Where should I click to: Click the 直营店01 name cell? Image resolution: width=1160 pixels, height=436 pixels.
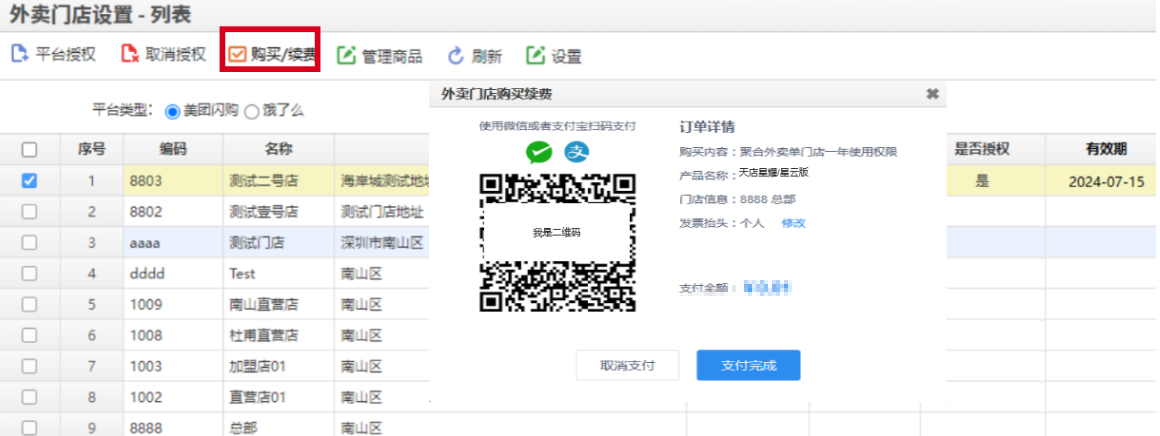click(278, 397)
